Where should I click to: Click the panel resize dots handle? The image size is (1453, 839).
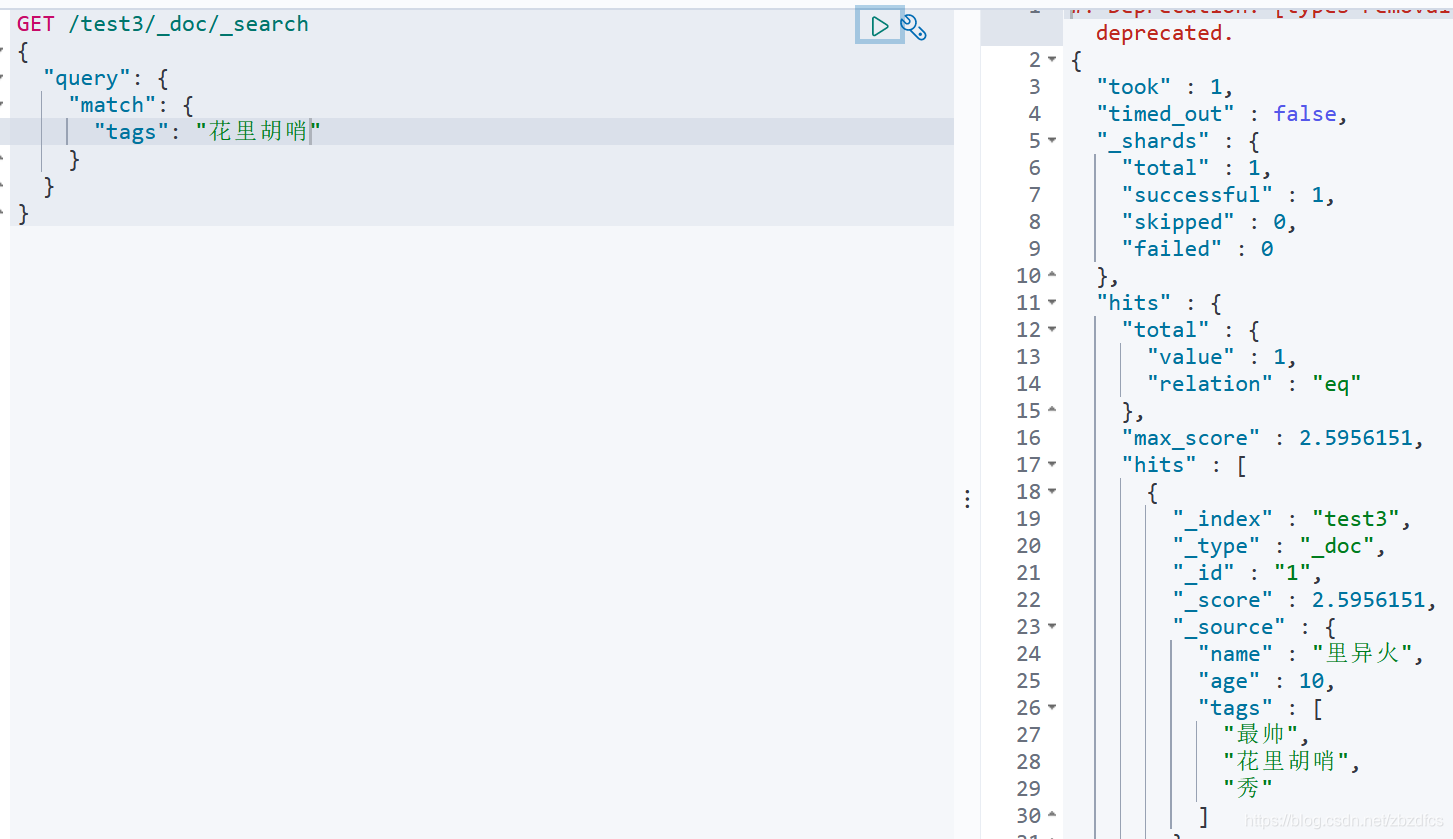pos(967,498)
